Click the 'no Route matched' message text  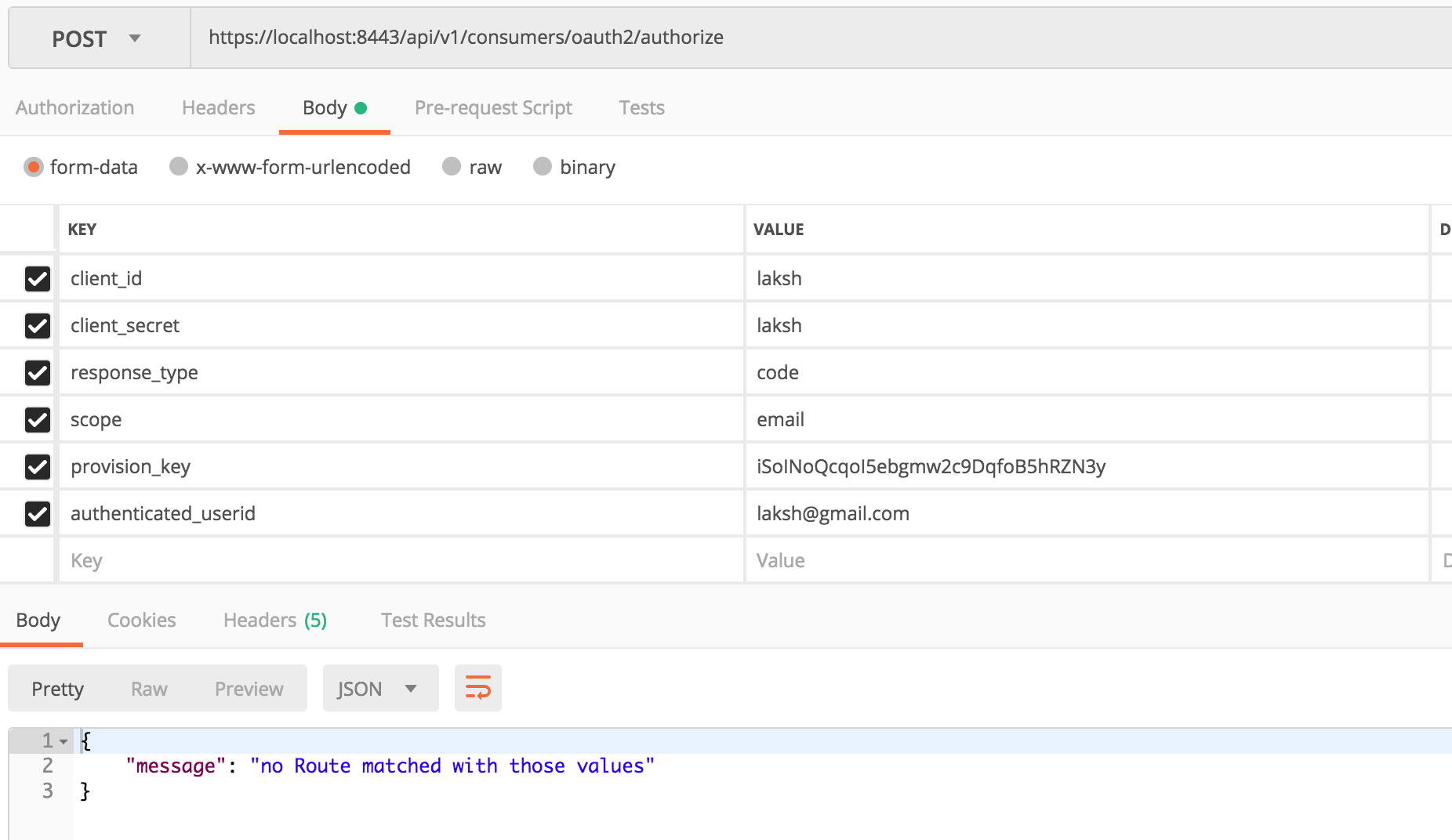coord(452,766)
